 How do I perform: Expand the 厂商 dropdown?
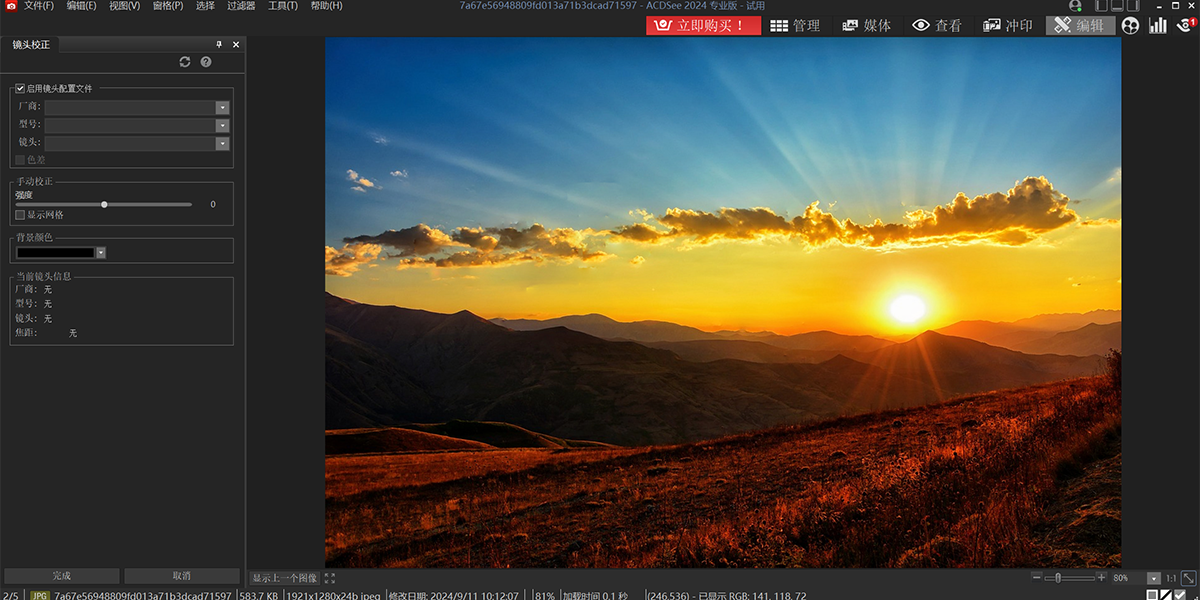coord(222,107)
